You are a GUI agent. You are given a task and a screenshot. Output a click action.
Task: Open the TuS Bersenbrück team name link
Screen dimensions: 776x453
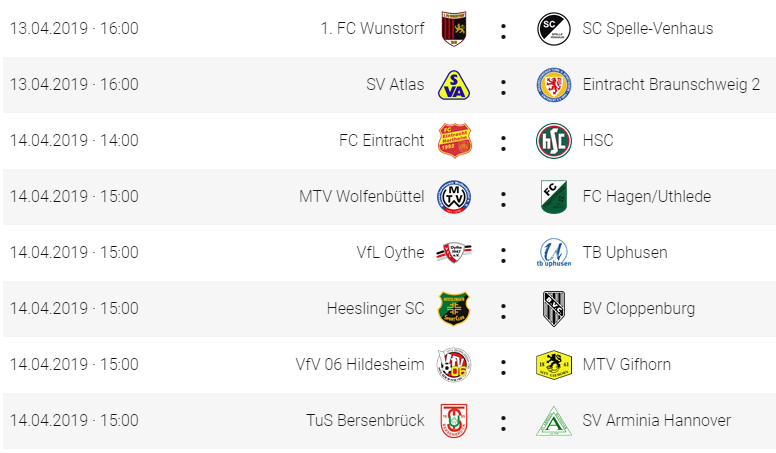pos(365,420)
